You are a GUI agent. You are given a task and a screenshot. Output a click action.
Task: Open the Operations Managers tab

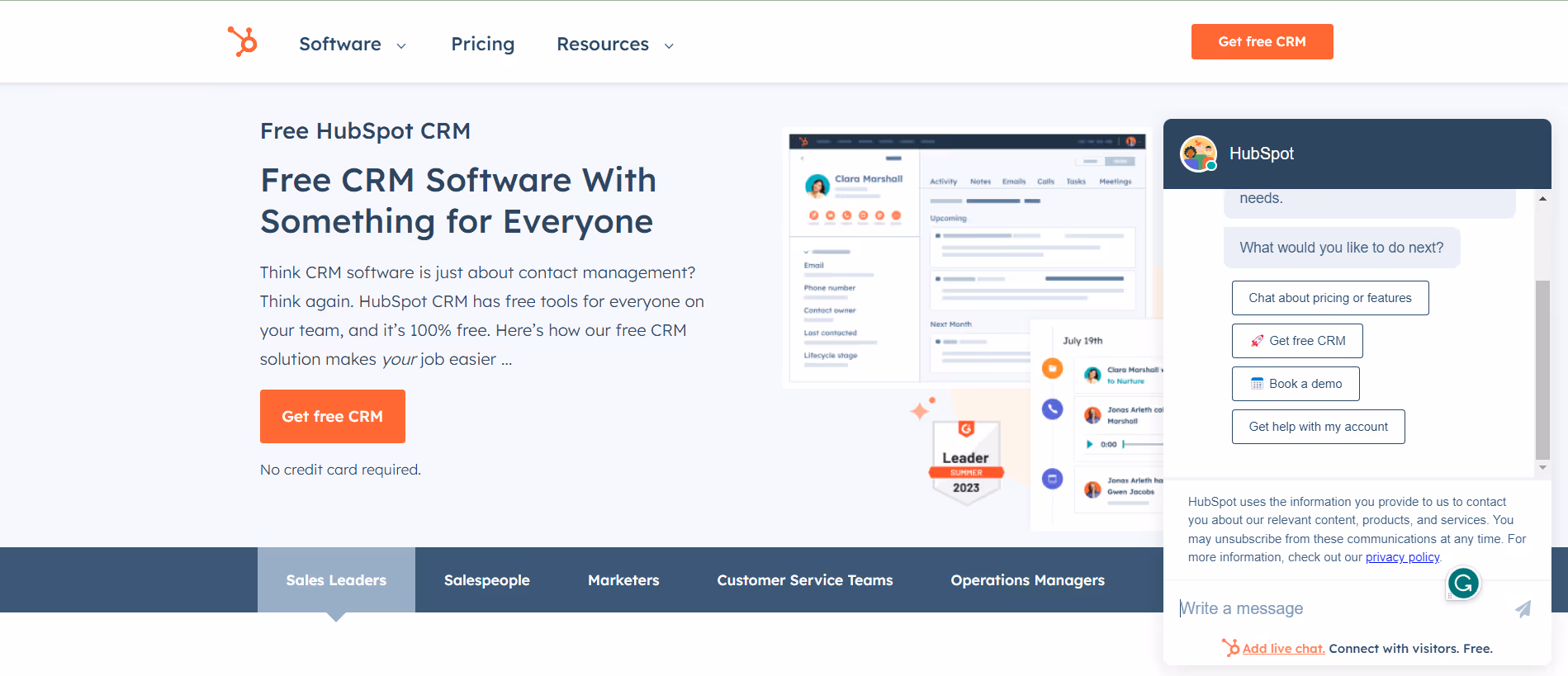point(1027,579)
